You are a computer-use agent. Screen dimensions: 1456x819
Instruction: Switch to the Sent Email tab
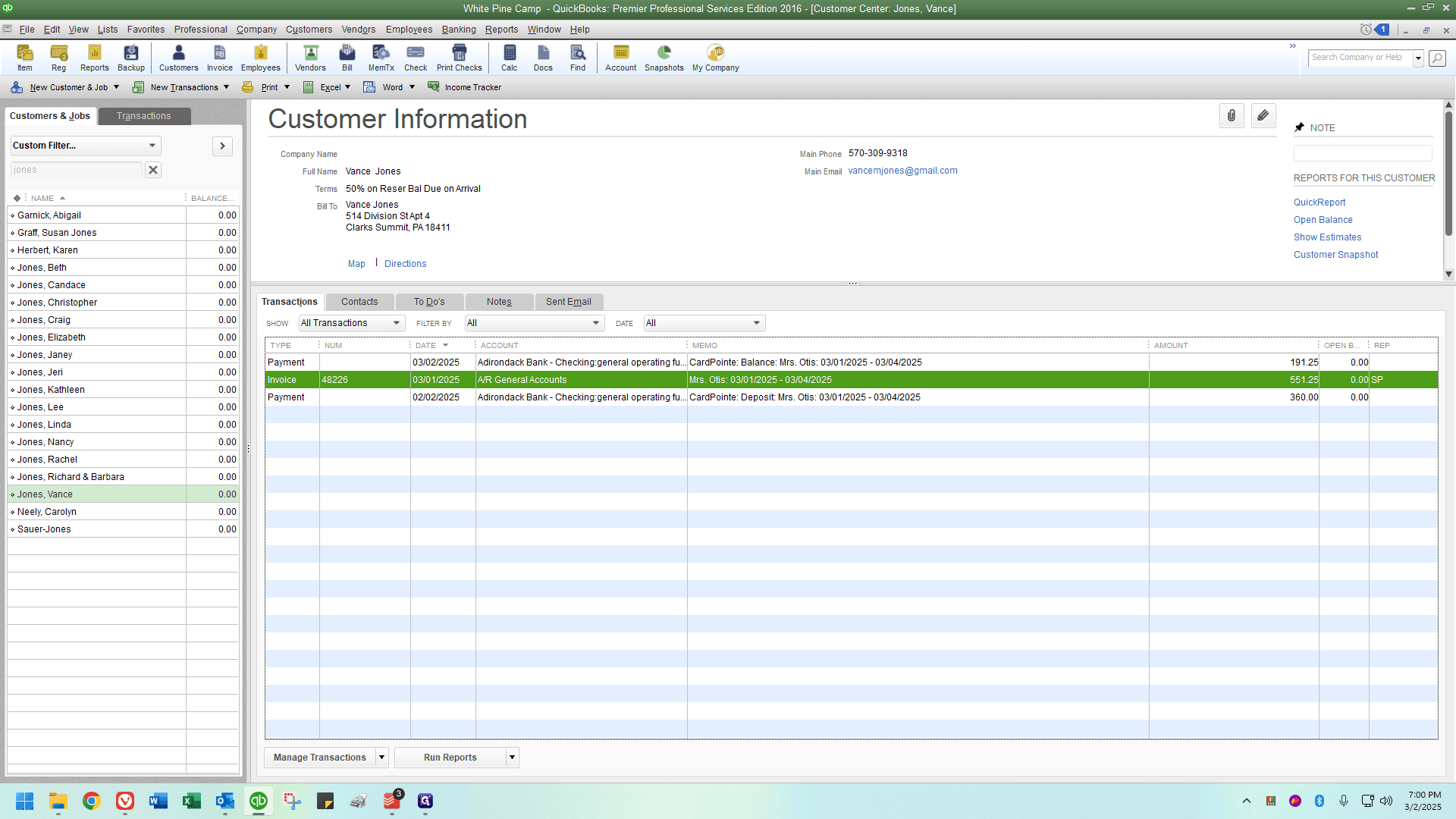569,302
